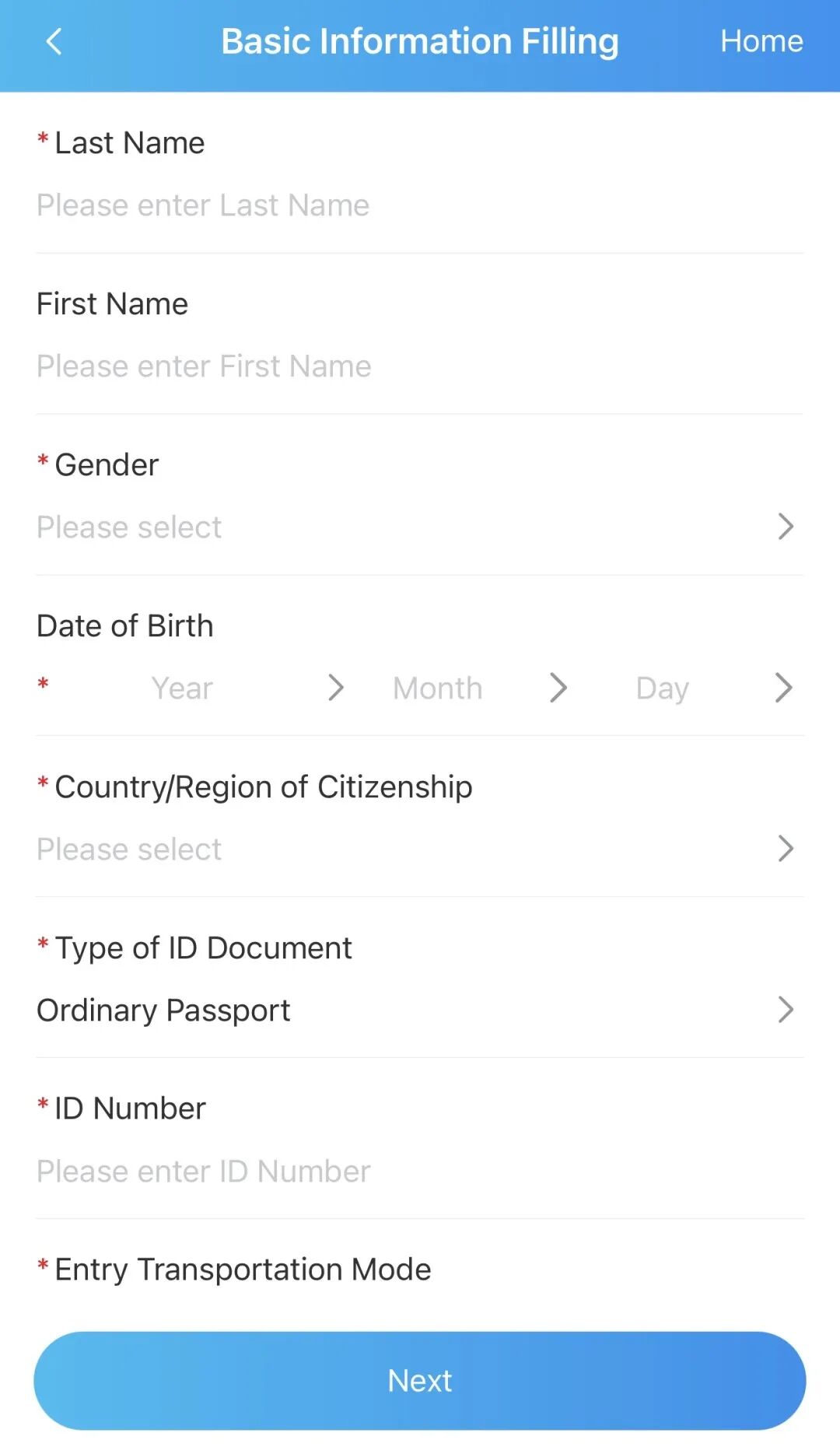Click chevron next to Month
This screenshot has height=1454, width=840.
coord(558,688)
